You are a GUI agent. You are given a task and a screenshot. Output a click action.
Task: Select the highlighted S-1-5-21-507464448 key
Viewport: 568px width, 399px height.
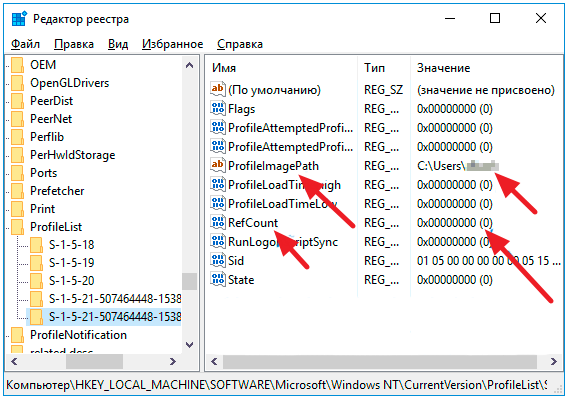click(x=115, y=317)
